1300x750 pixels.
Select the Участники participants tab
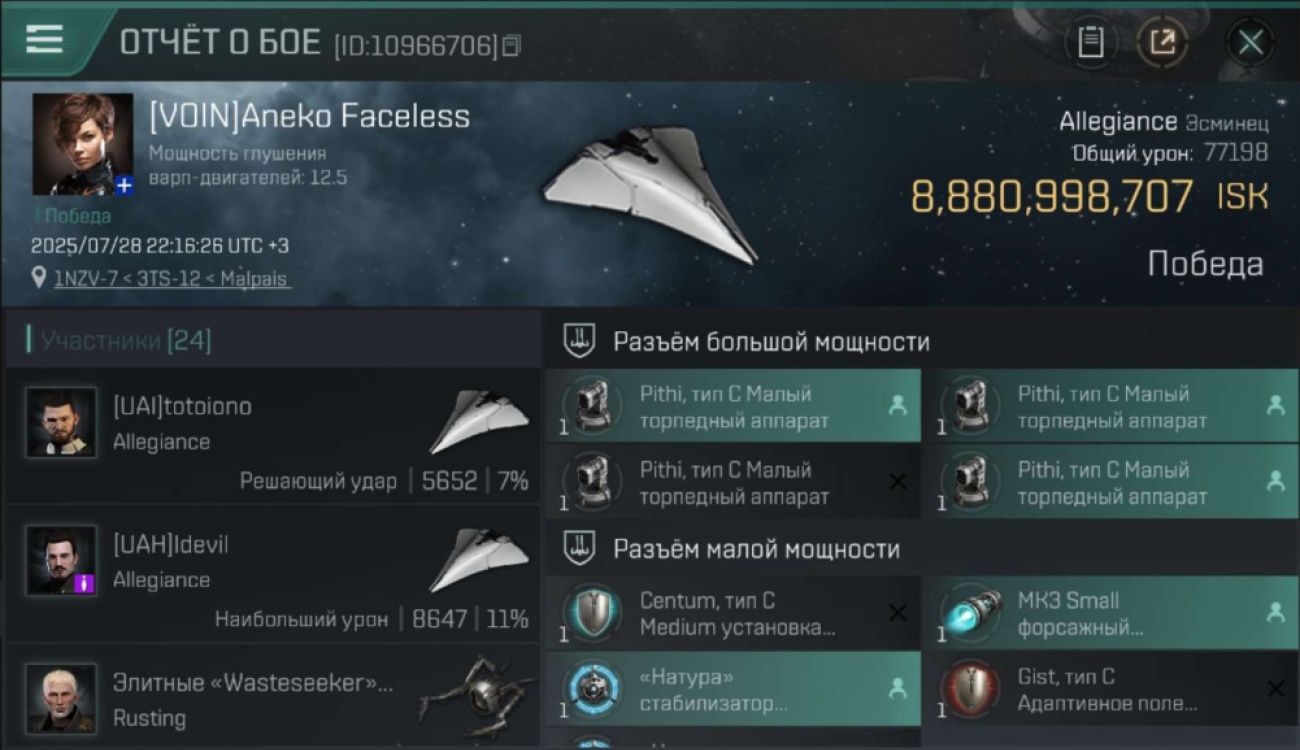click(119, 341)
